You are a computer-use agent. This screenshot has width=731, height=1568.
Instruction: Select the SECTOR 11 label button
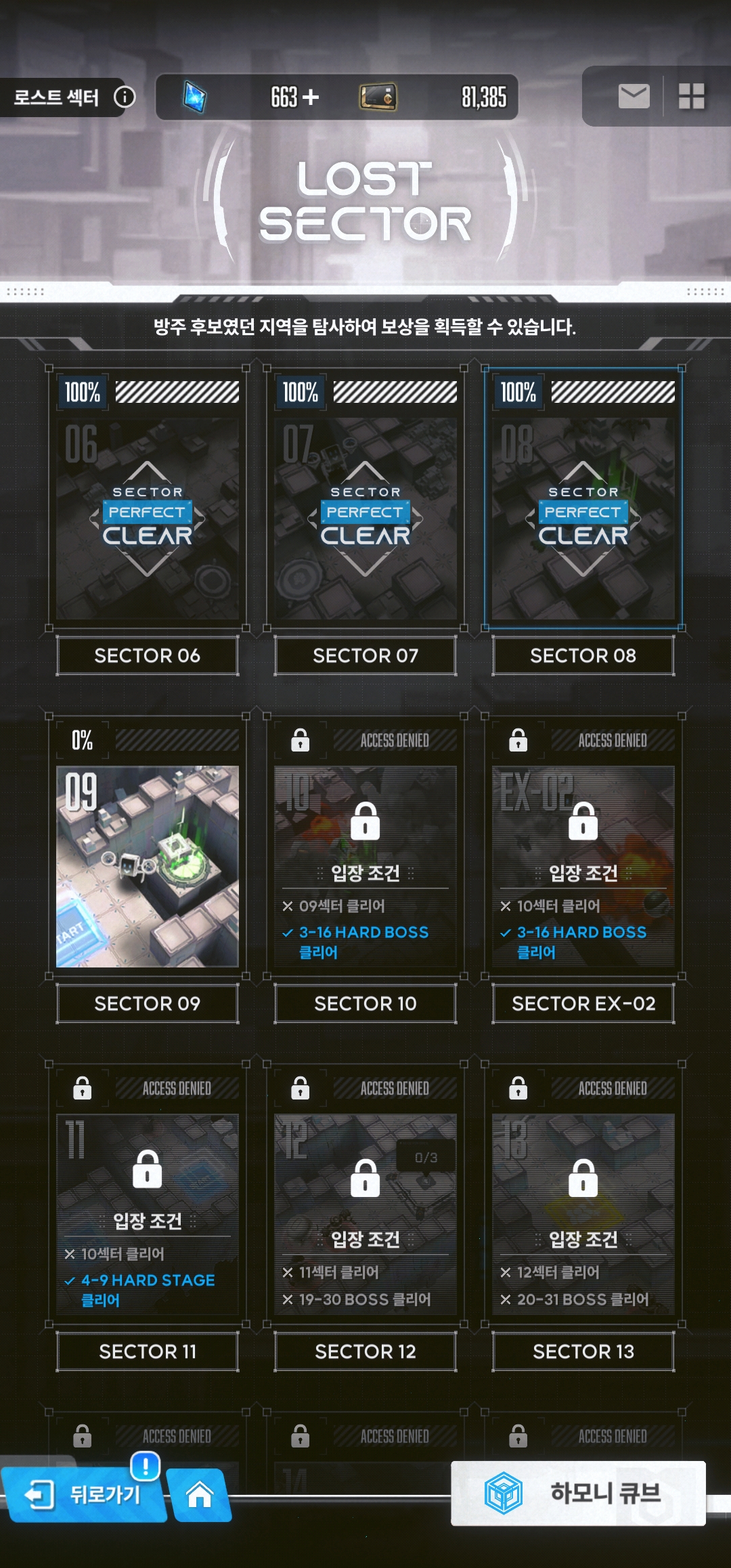(x=148, y=1351)
